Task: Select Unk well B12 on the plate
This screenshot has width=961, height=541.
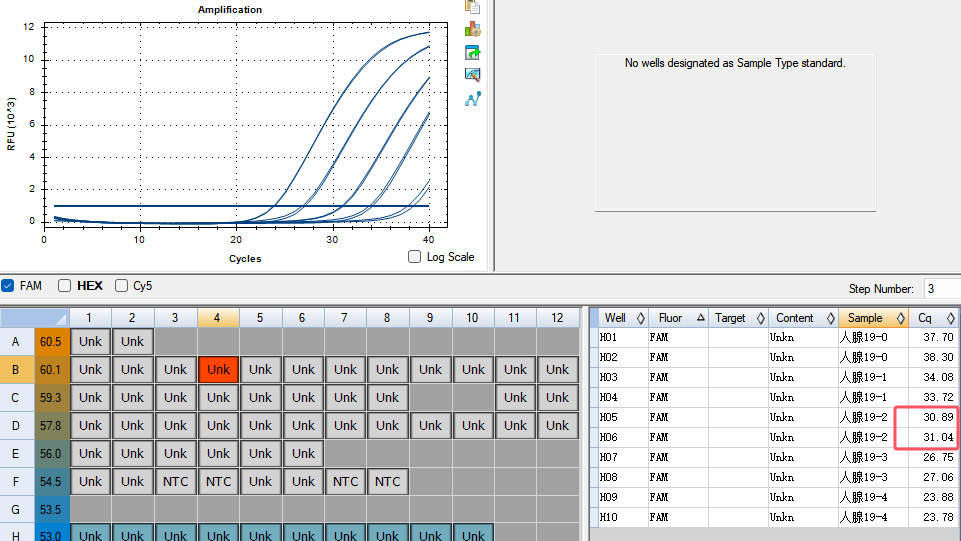Action: click(558, 370)
